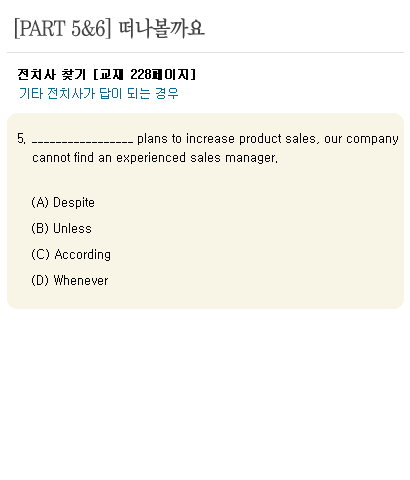This screenshot has width=410, height=480.
Task: Click the horizontal divider under the title
Action: point(205,52)
